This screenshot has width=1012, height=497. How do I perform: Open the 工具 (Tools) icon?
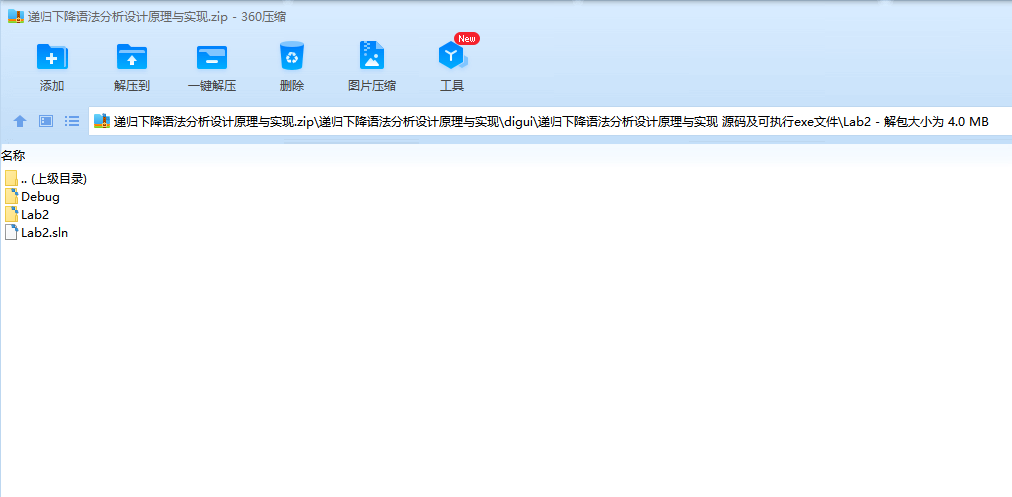(452, 57)
